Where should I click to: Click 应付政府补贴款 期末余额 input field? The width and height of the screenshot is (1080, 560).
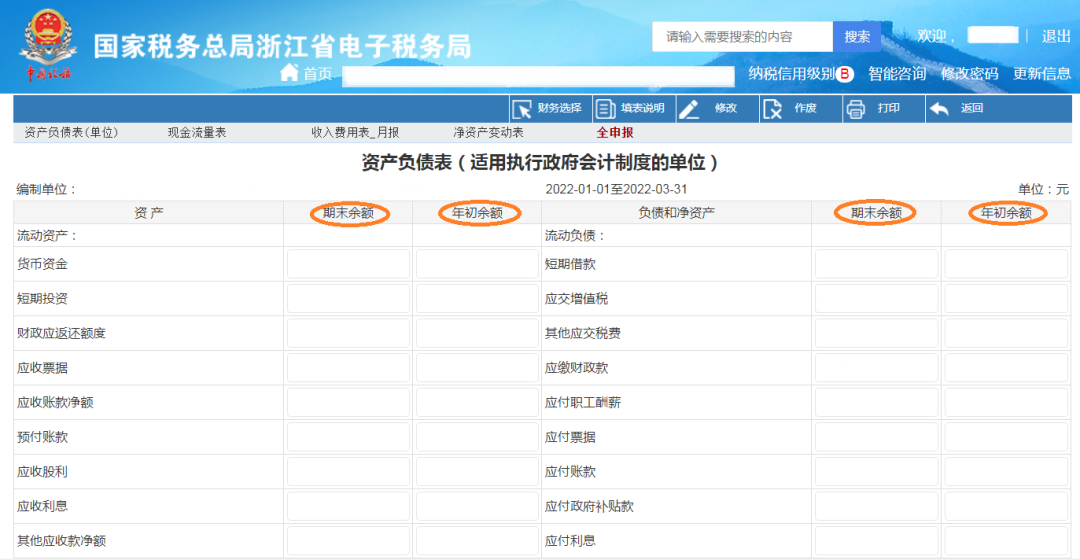(x=877, y=506)
